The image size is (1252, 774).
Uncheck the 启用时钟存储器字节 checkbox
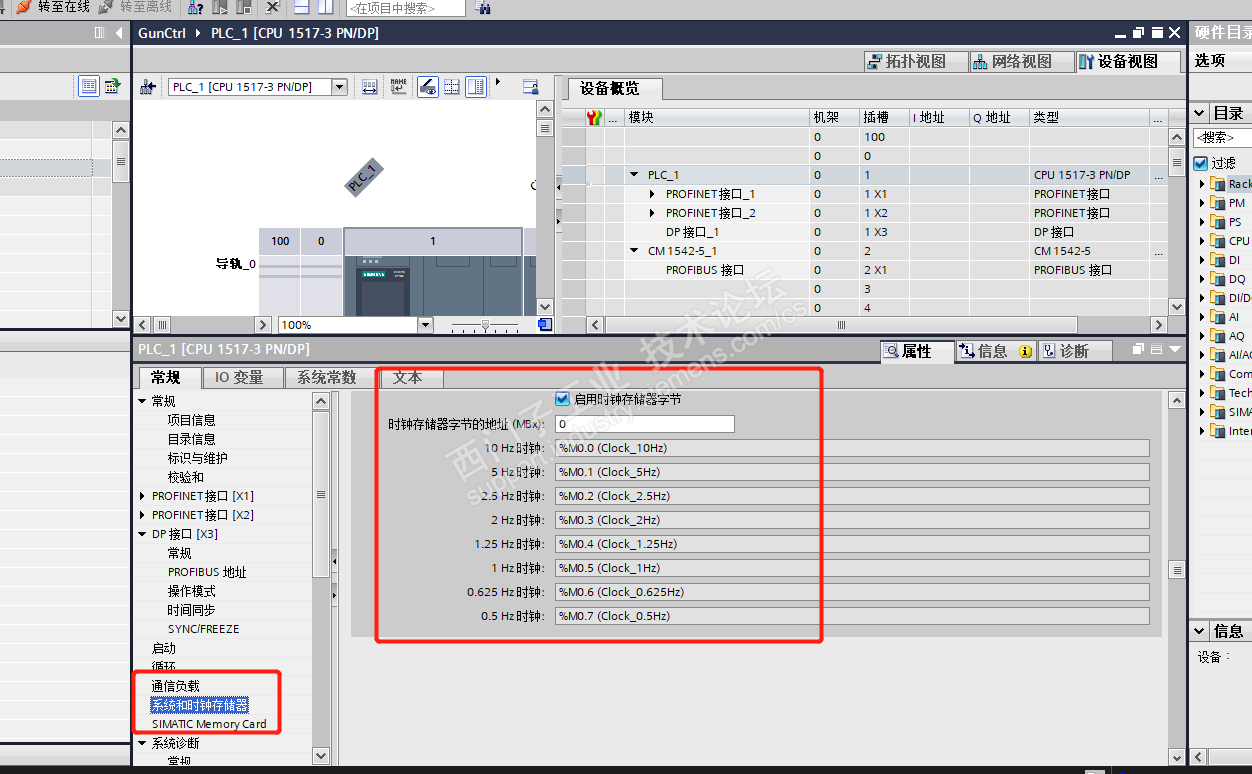(x=562, y=398)
